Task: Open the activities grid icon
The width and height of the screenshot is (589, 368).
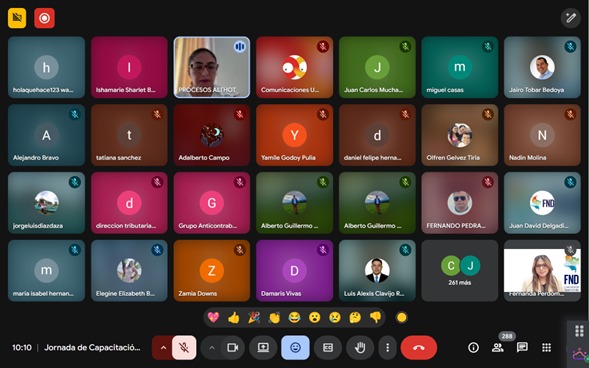Action: (x=547, y=348)
